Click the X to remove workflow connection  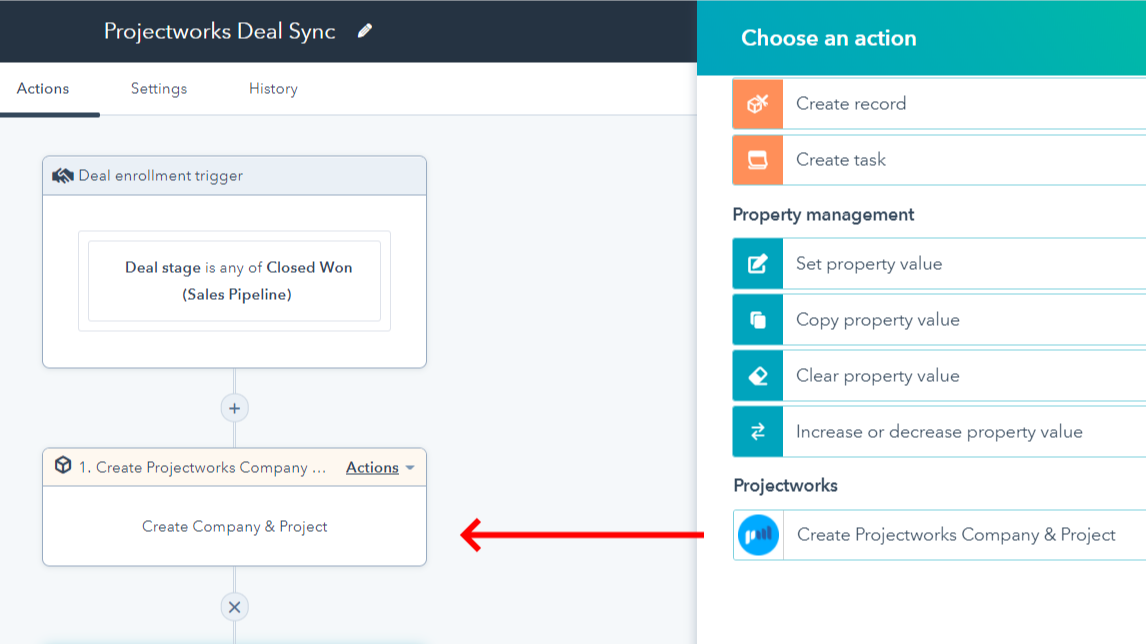234,606
